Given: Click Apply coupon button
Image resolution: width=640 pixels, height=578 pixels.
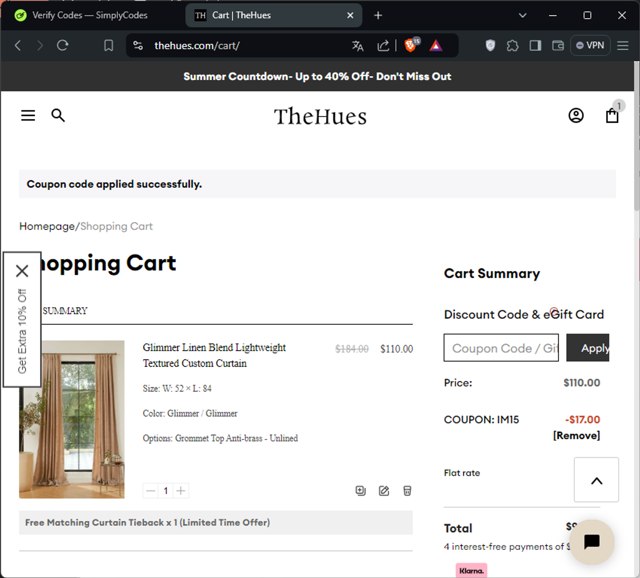Looking at the screenshot, I should tap(588, 348).
